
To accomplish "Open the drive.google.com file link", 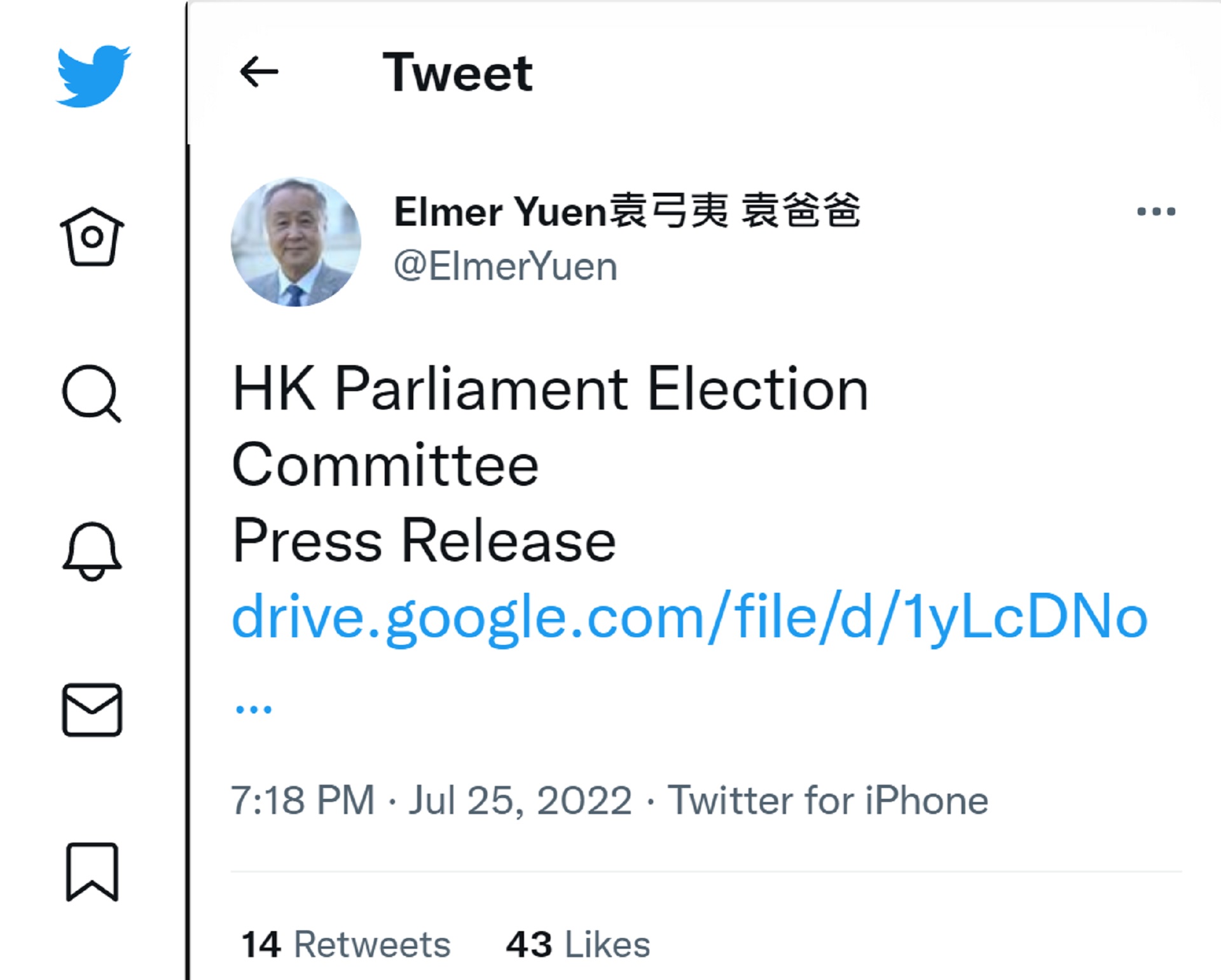I will [x=689, y=617].
